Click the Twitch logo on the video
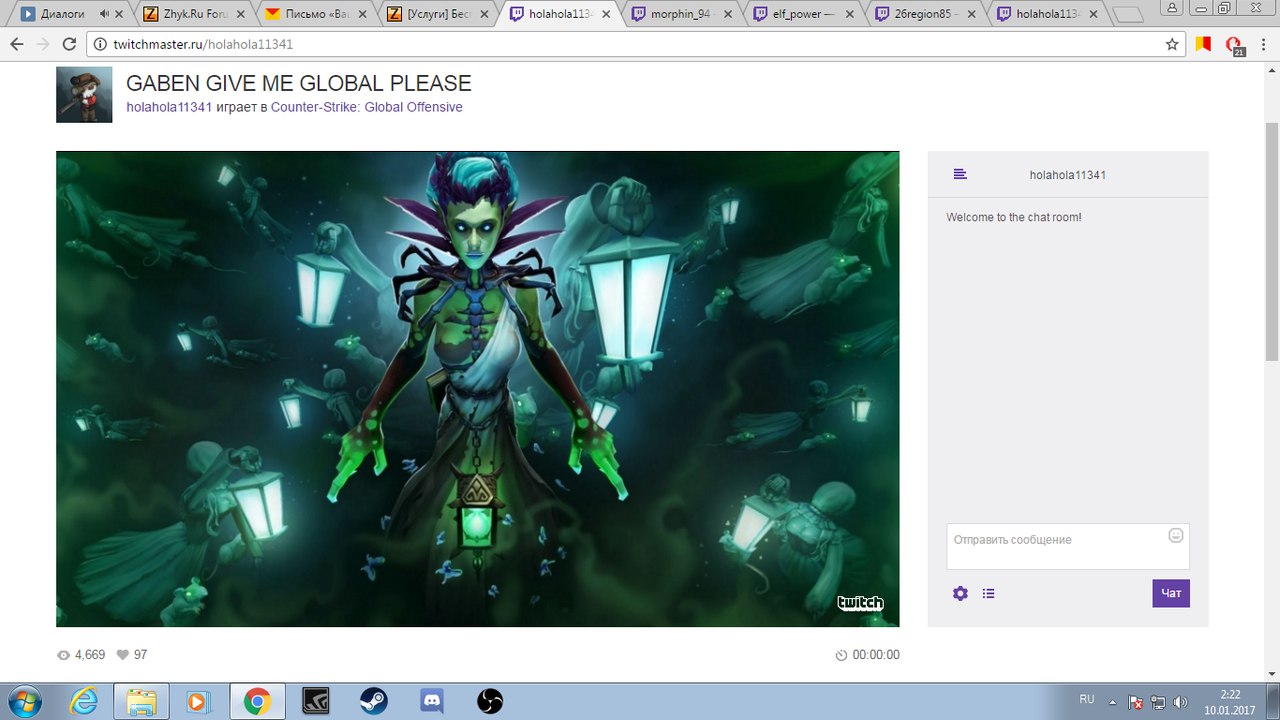 [860, 603]
